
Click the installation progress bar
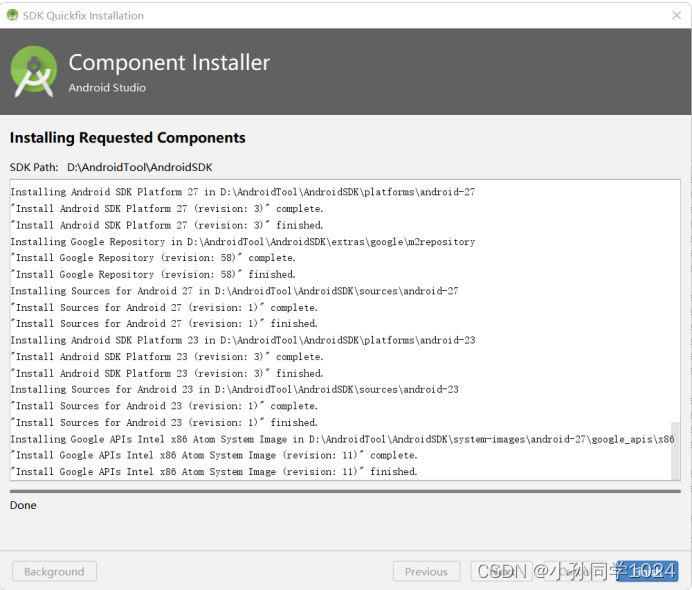point(345,491)
